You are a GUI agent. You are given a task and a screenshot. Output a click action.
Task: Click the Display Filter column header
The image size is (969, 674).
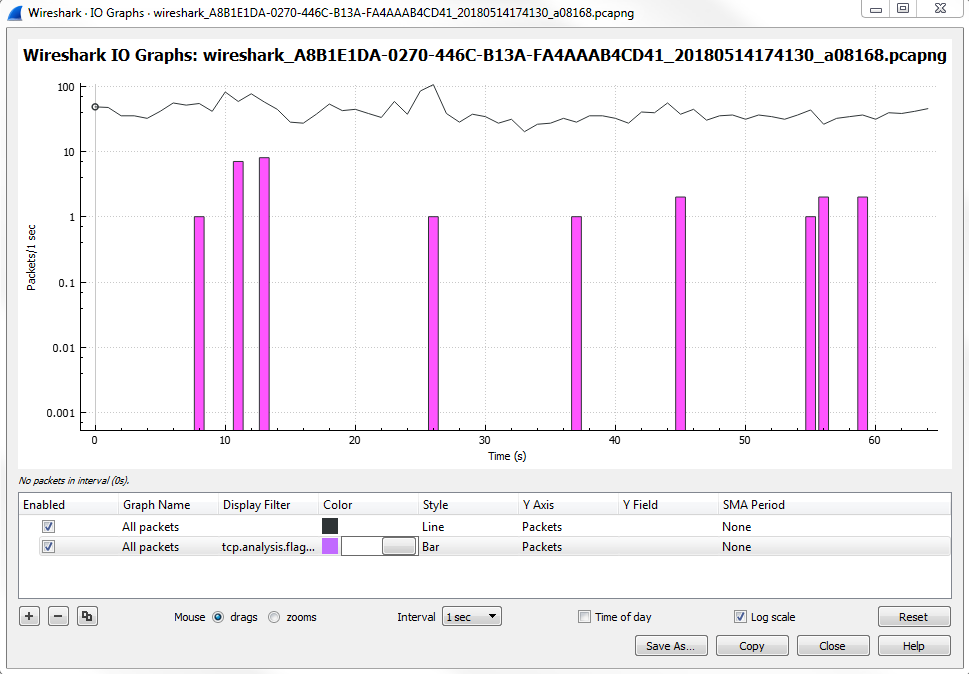point(268,505)
